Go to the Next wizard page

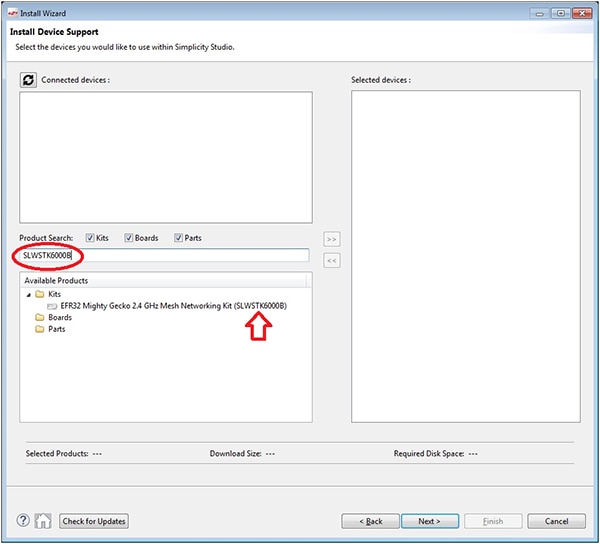(x=429, y=521)
